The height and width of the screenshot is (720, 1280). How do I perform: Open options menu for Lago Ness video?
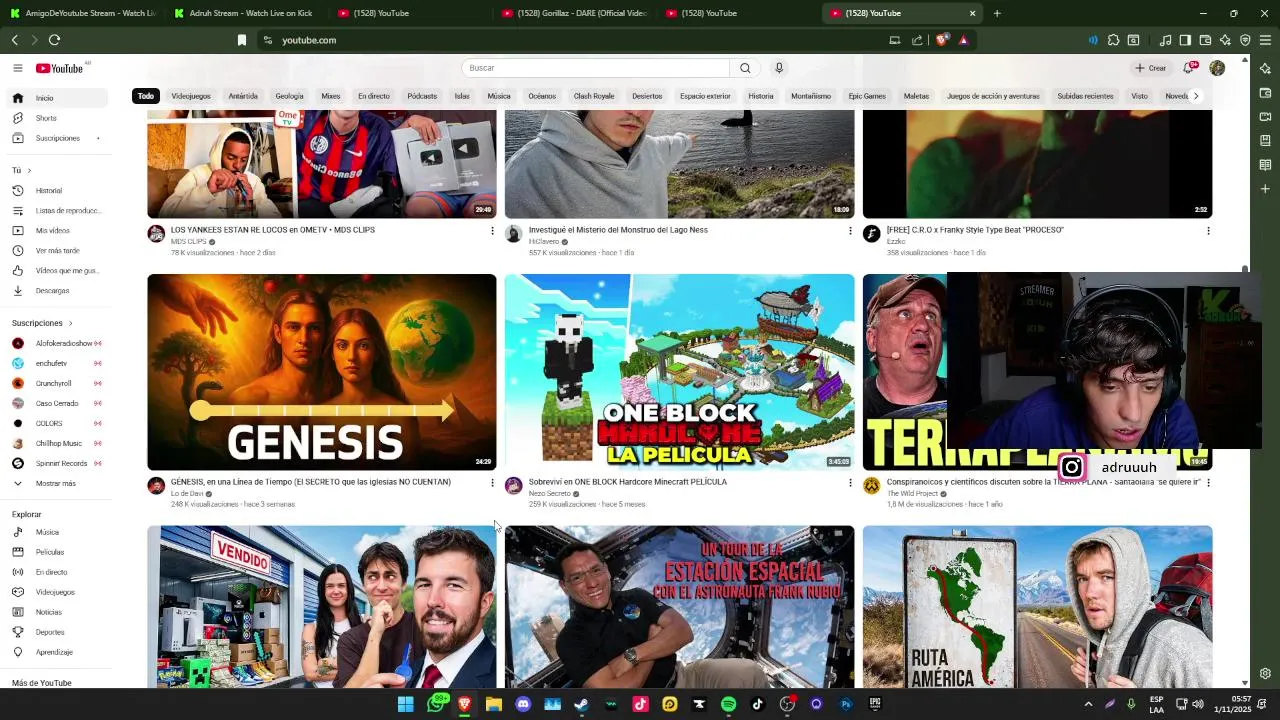[850, 230]
